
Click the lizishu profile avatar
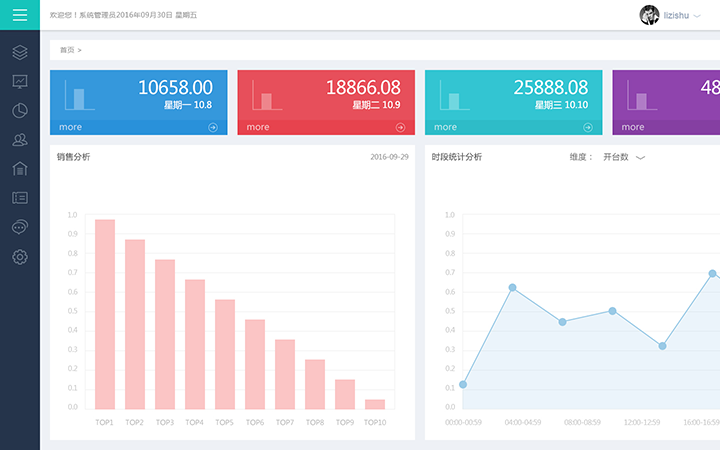(649, 15)
